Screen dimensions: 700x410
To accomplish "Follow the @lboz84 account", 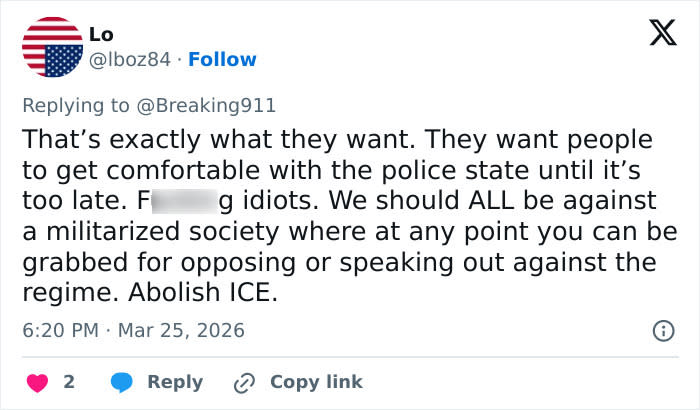I will 224,59.
